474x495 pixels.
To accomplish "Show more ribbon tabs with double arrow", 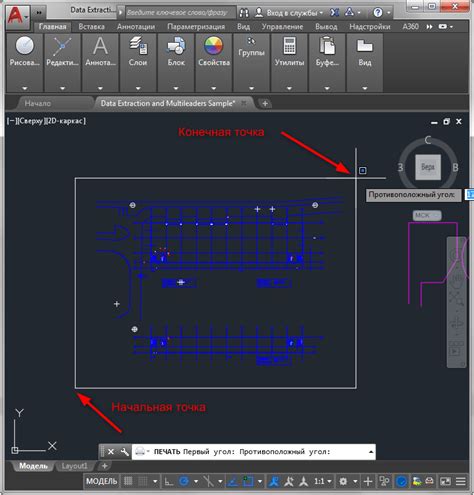I will pyautogui.click(x=429, y=26).
